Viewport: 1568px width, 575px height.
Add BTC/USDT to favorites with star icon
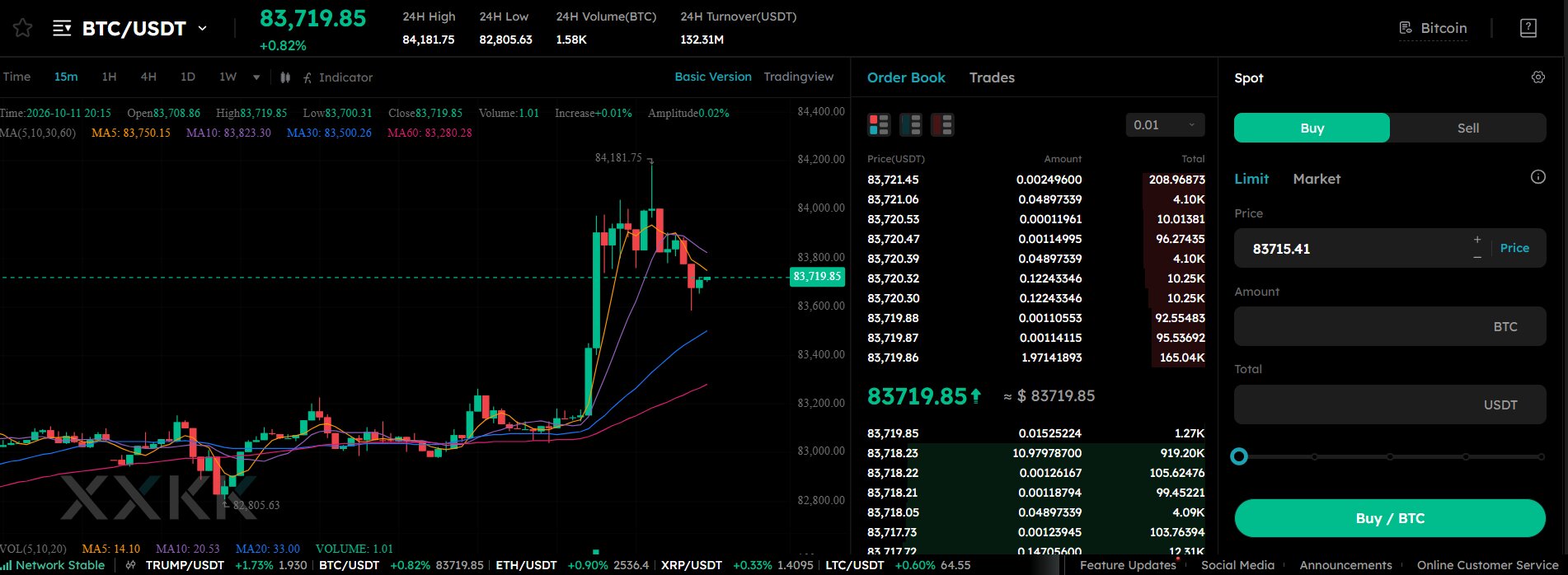pyautogui.click(x=23, y=28)
